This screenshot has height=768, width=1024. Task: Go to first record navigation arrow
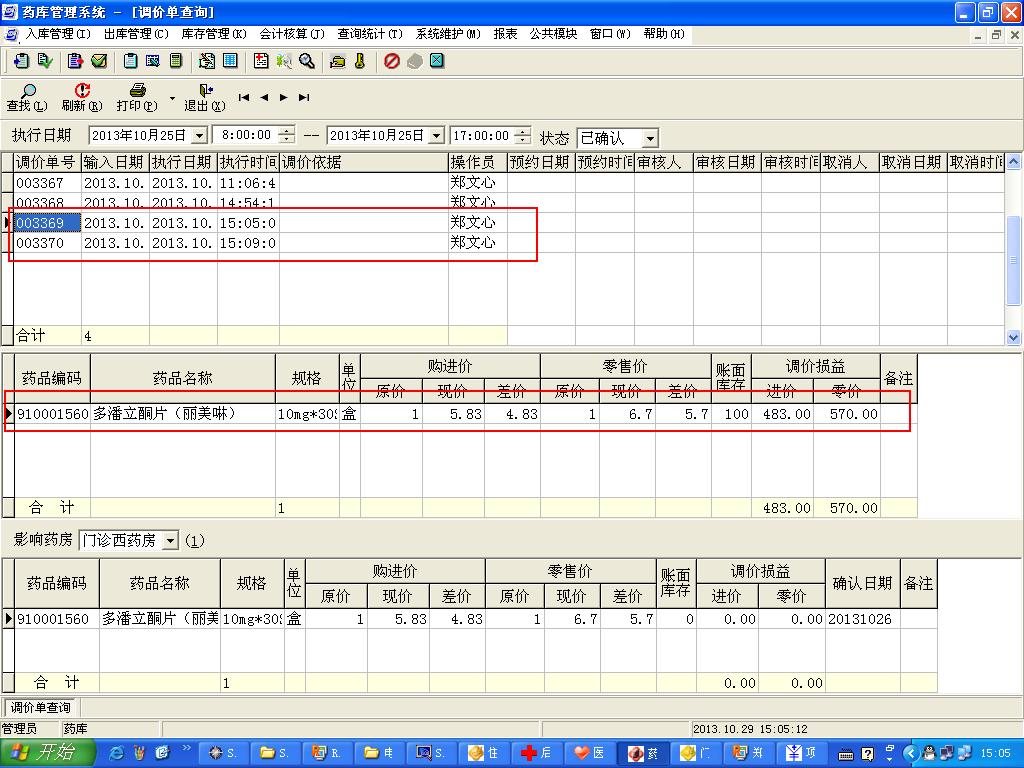coord(244,97)
